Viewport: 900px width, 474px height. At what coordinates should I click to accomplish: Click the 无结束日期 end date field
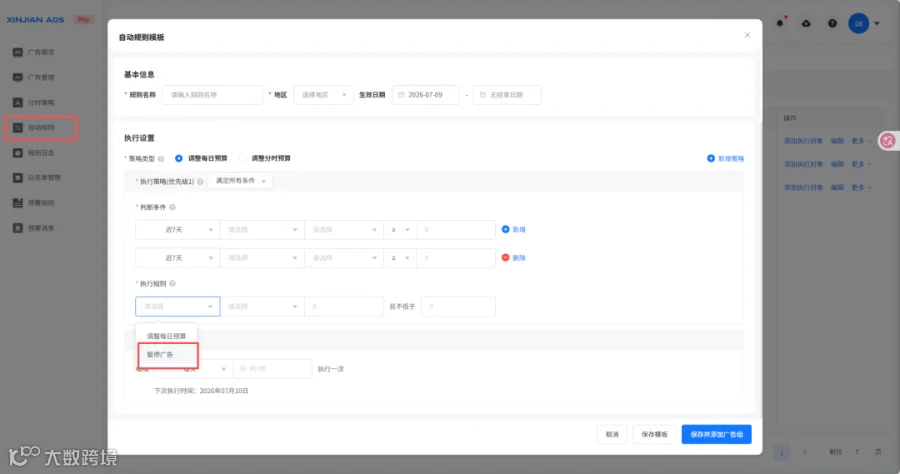point(507,95)
